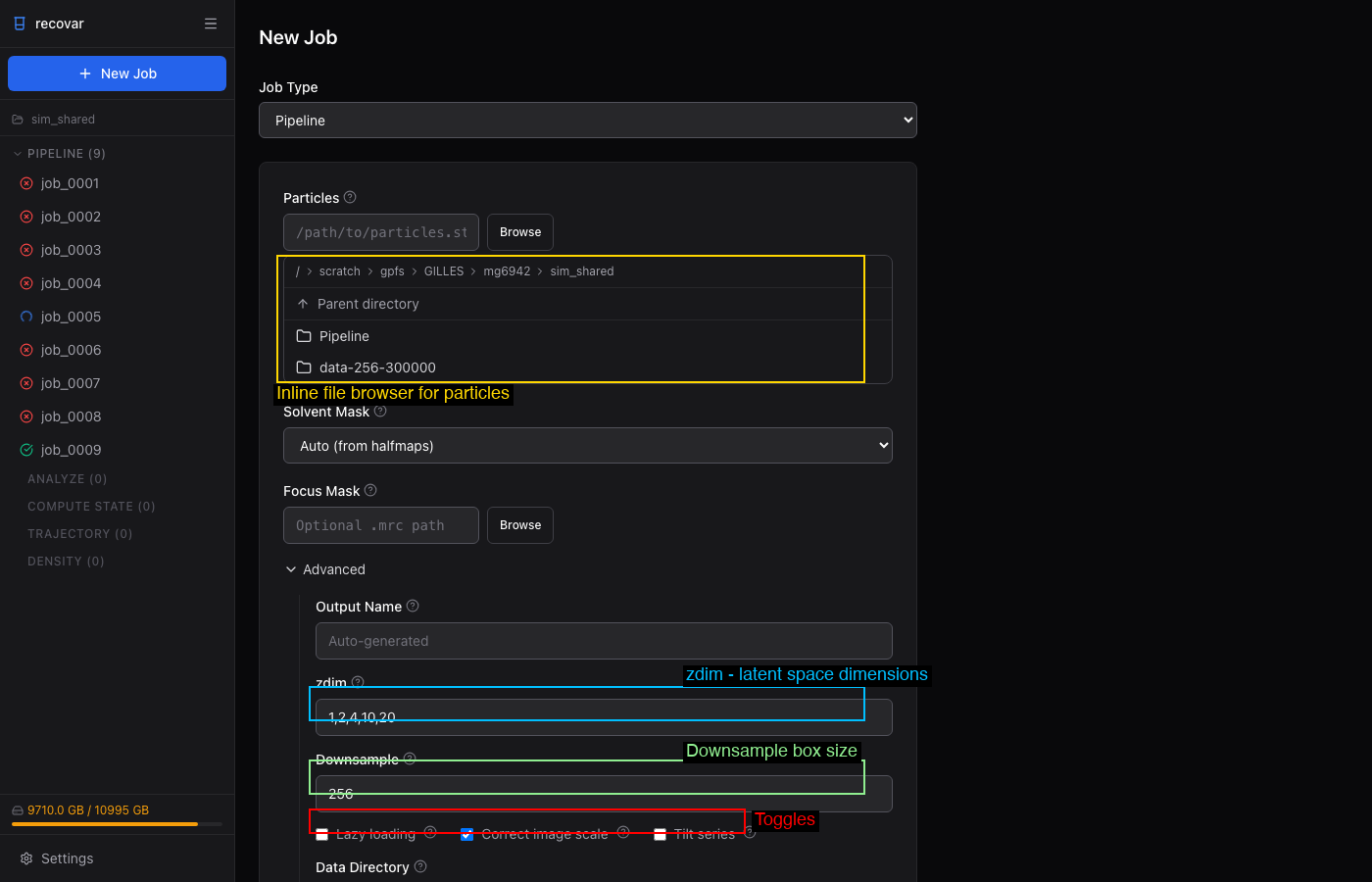Viewport: 1372px width, 882px height.
Task: Open the Particles help icon
Action: 350,197
